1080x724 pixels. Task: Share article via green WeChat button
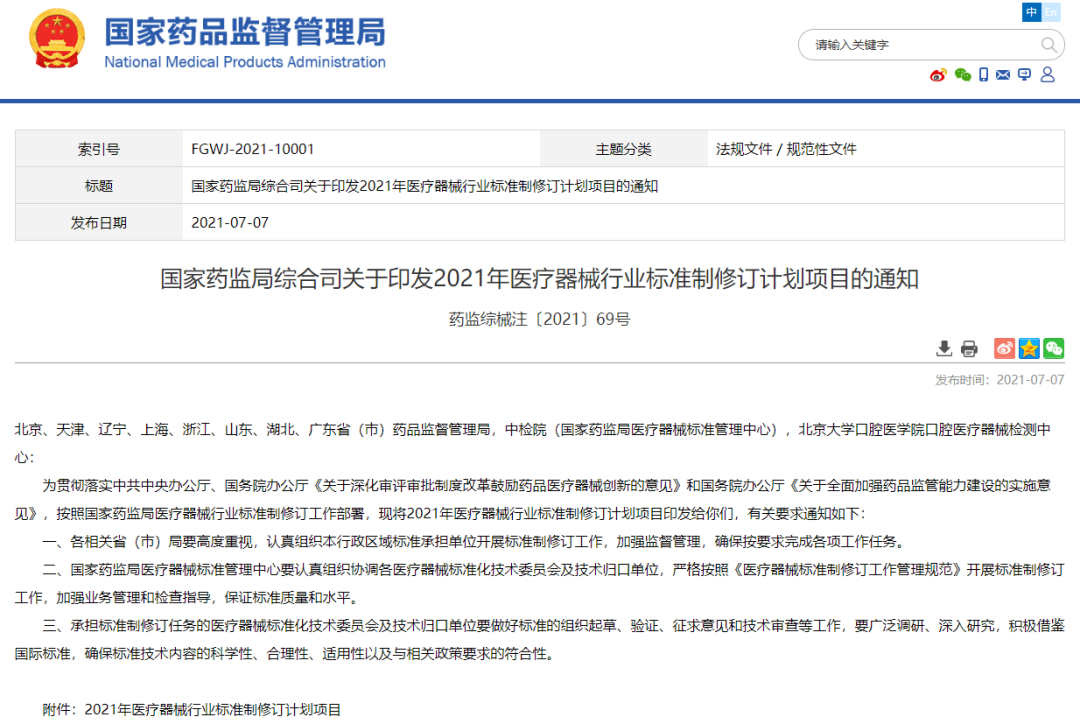coord(1054,349)
